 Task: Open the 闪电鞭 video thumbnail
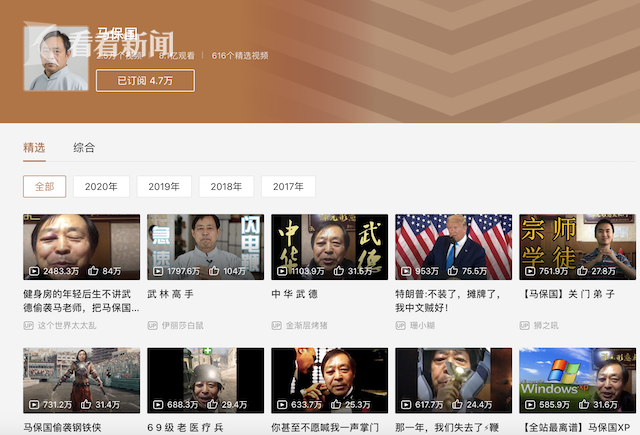point(205,247)
